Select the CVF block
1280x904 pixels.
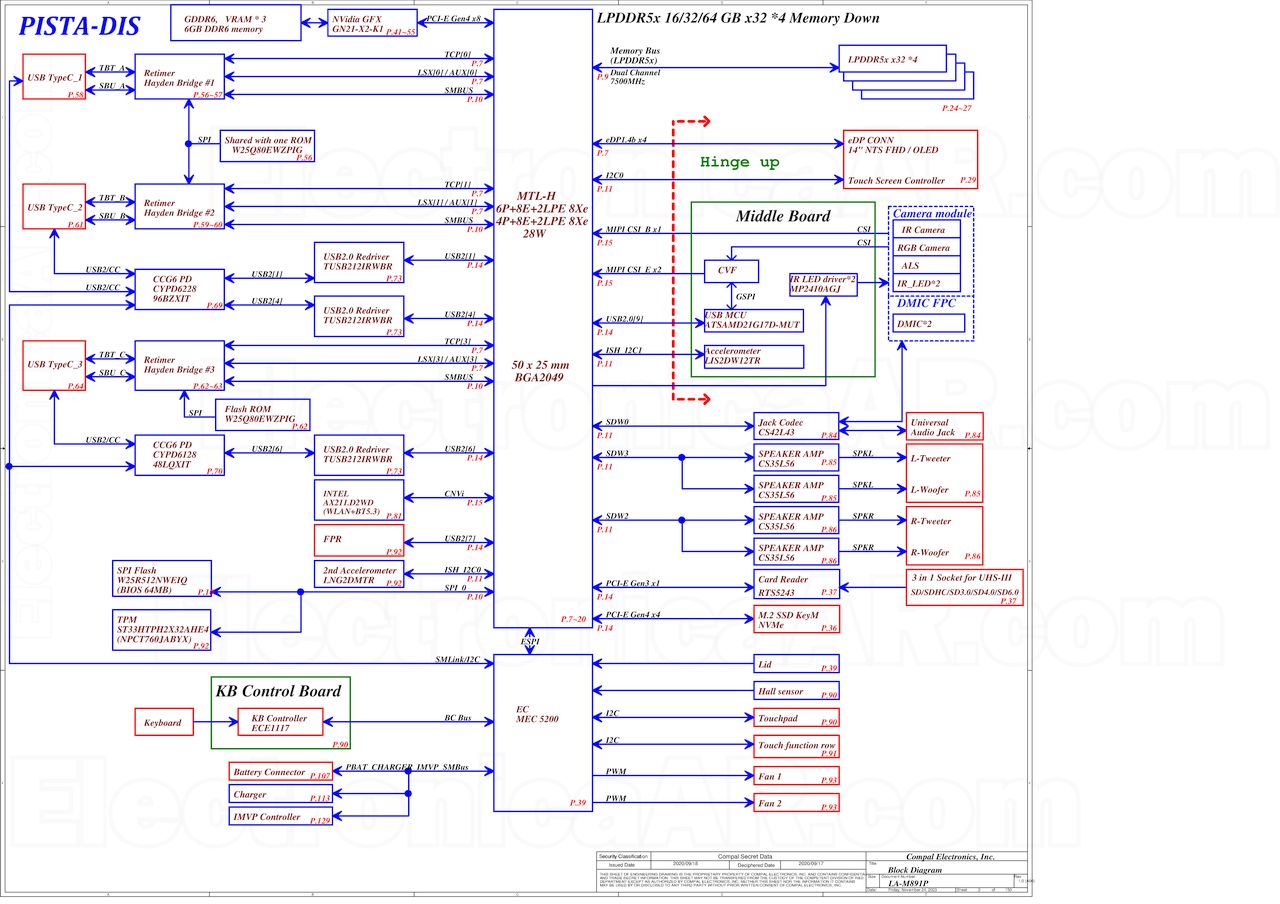(732, 271)
